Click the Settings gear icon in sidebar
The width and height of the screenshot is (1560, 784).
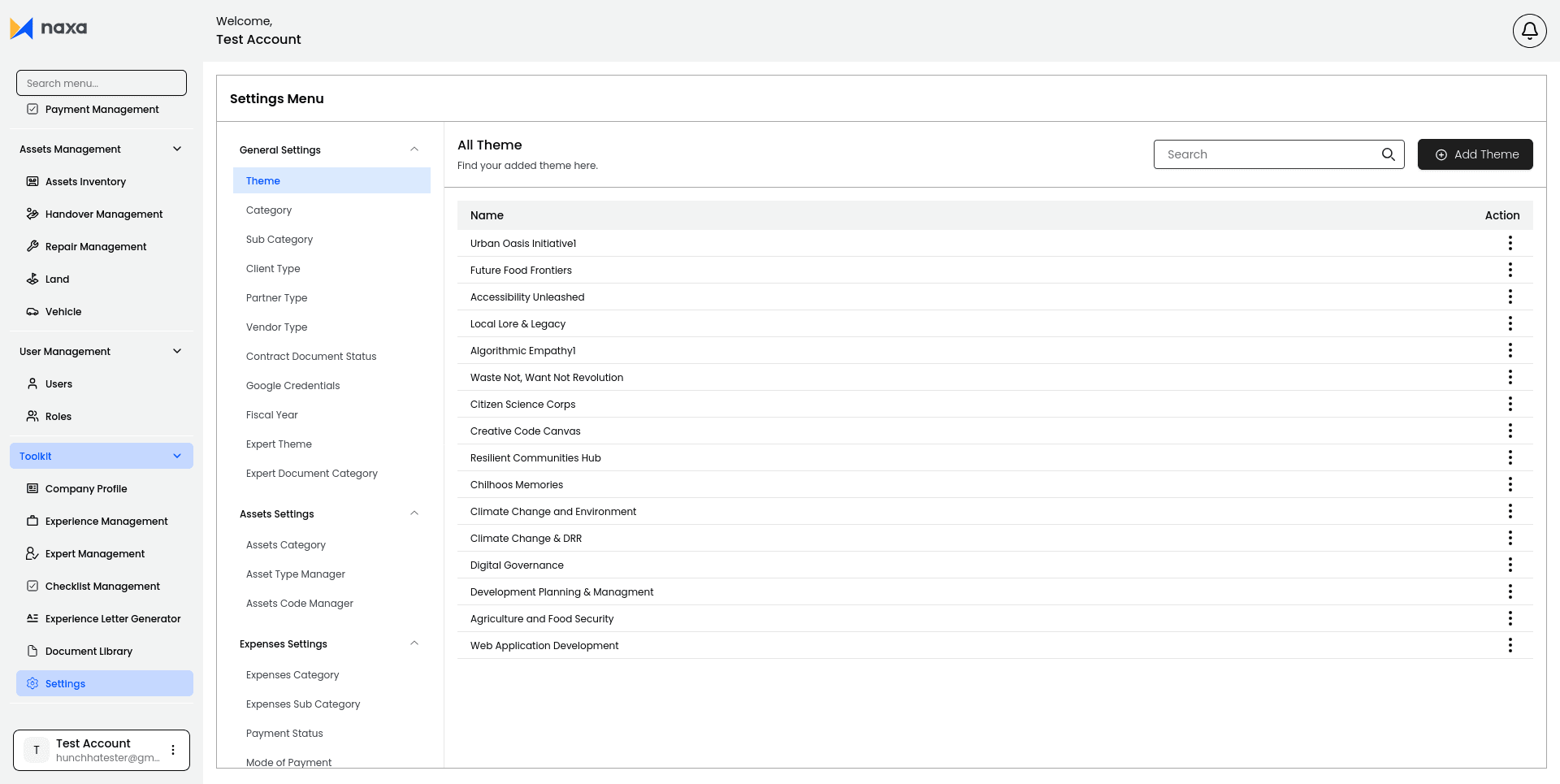tap(32, 683)
